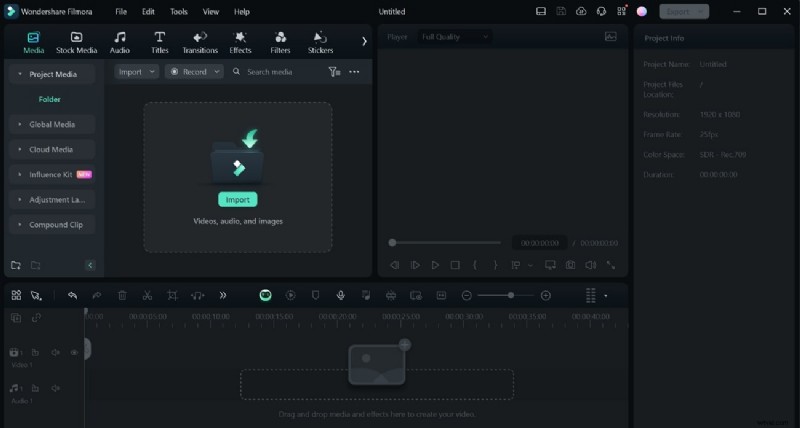Toggle Video 1 track visibility eye
This screenshot has width=800, height=428.
pos(74,353)
